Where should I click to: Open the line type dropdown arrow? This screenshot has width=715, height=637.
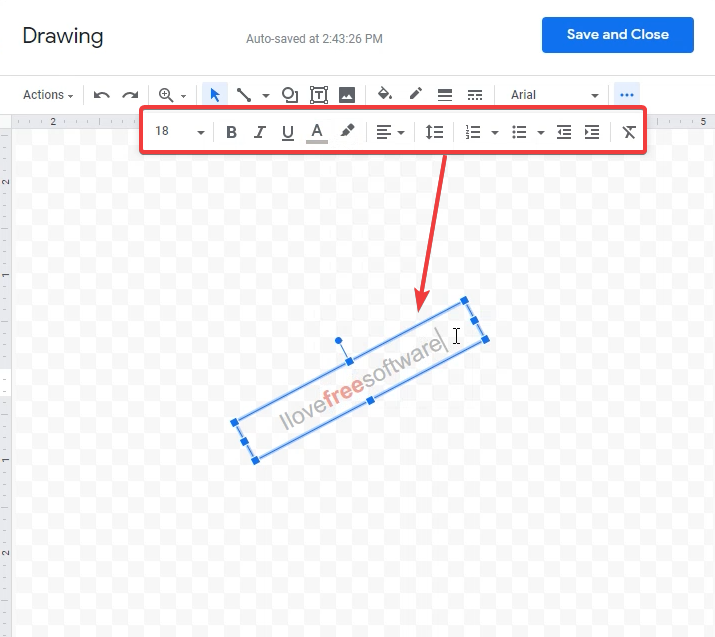pyautogui.click(x=266, y=96)
